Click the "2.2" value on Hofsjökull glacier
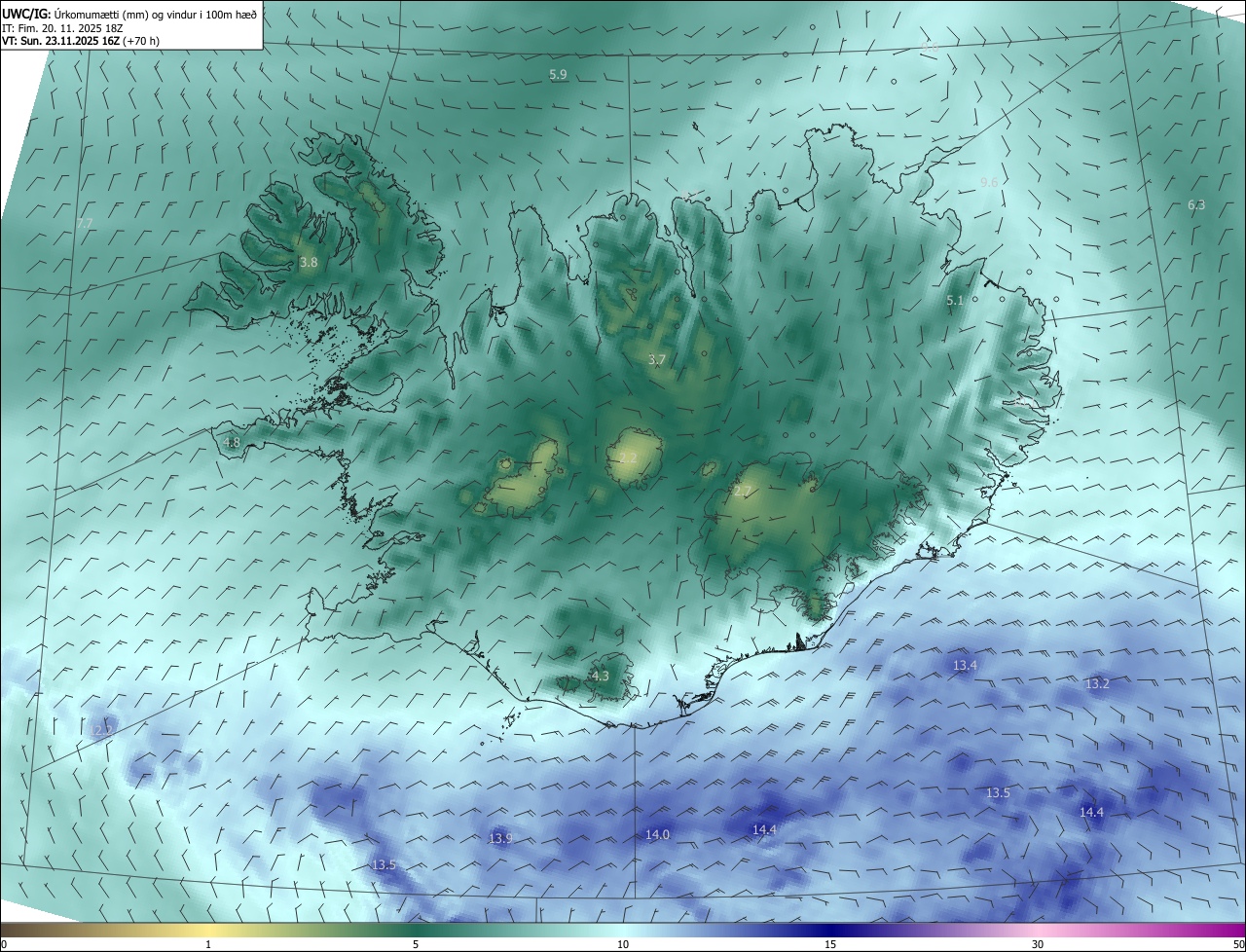The image size is (1246, 952). [628, 458]
